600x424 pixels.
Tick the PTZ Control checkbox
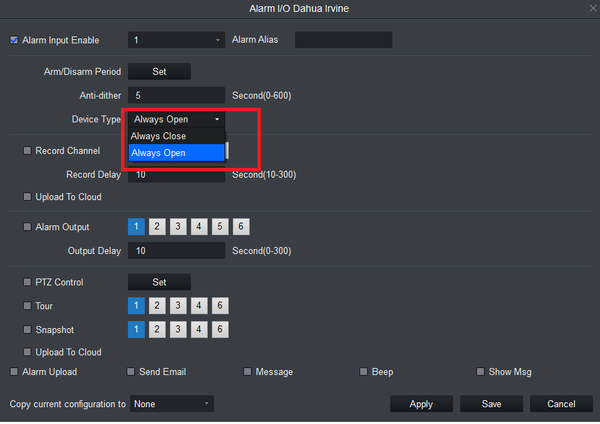(27, 282)
